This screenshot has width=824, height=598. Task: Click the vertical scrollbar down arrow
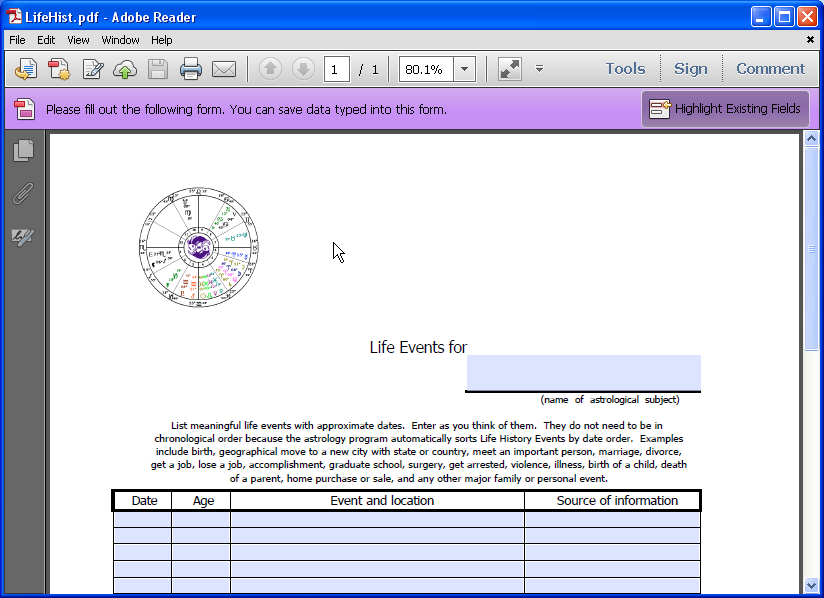click(811, 585)
